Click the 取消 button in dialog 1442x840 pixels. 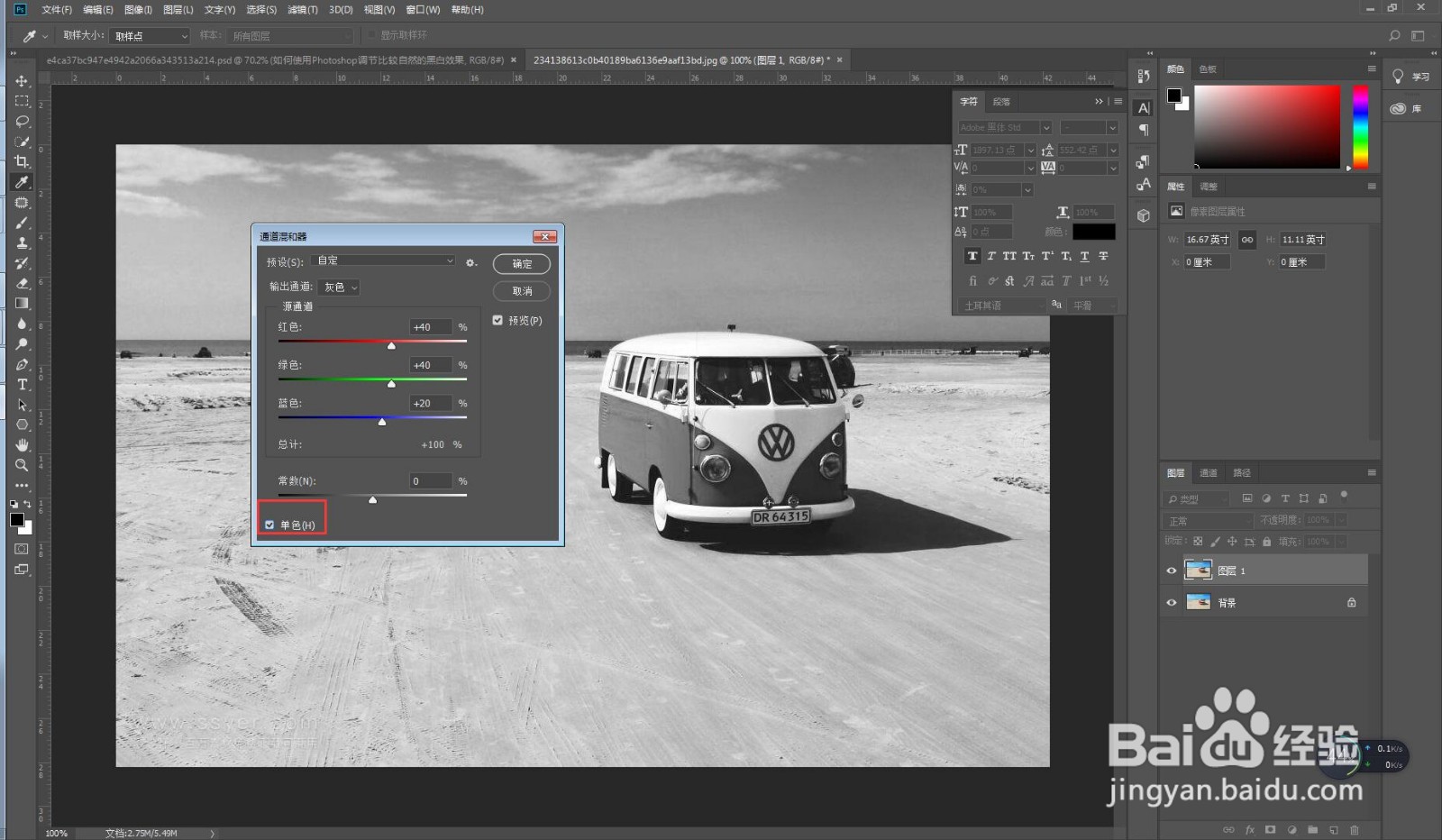[x=522, y=291]
